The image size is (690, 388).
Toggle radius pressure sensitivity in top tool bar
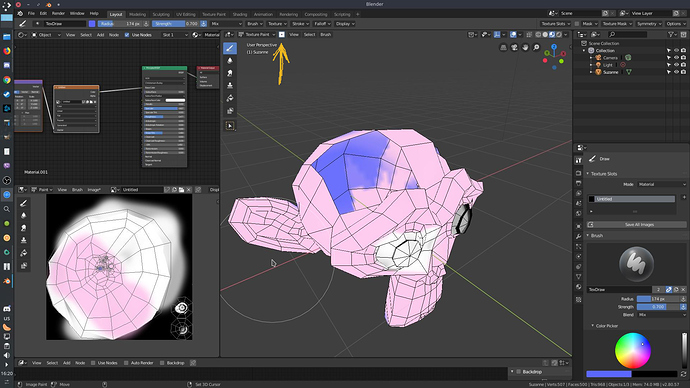pos(146,24)
